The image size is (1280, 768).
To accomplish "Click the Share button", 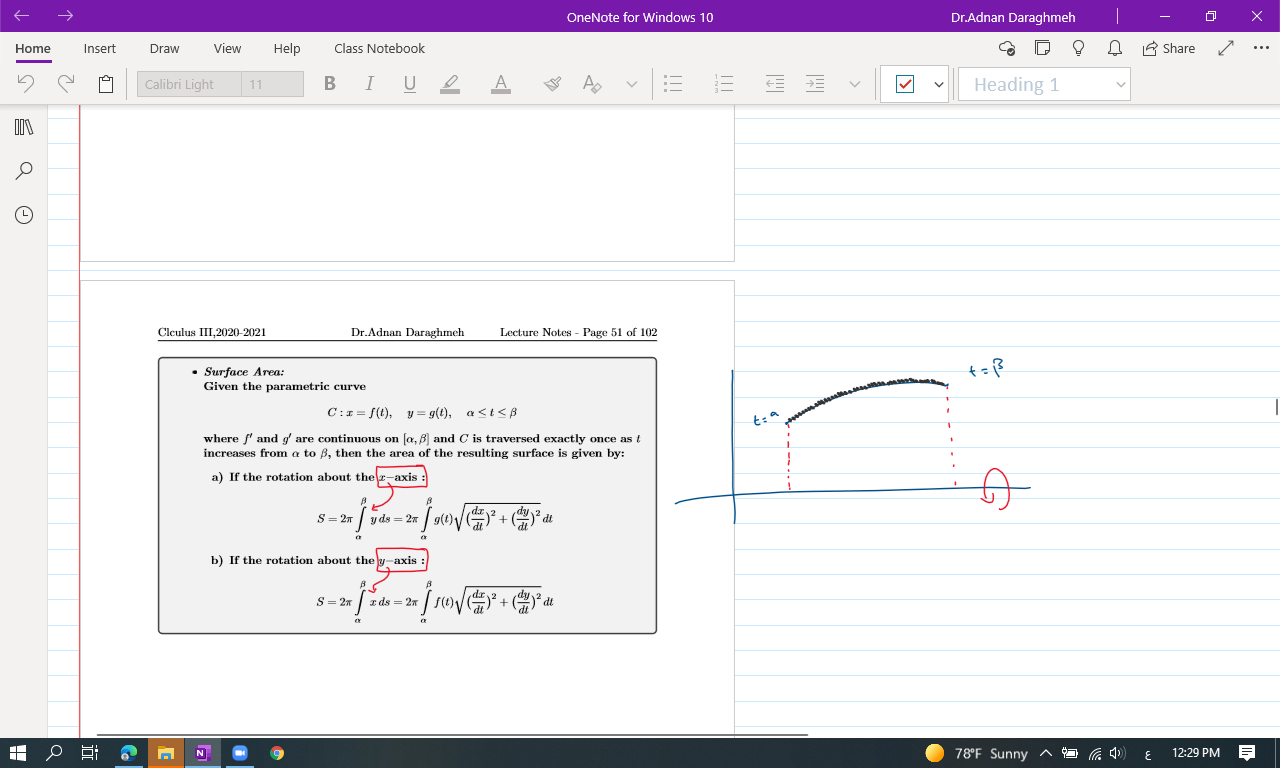I will [x=1168, y=48].
